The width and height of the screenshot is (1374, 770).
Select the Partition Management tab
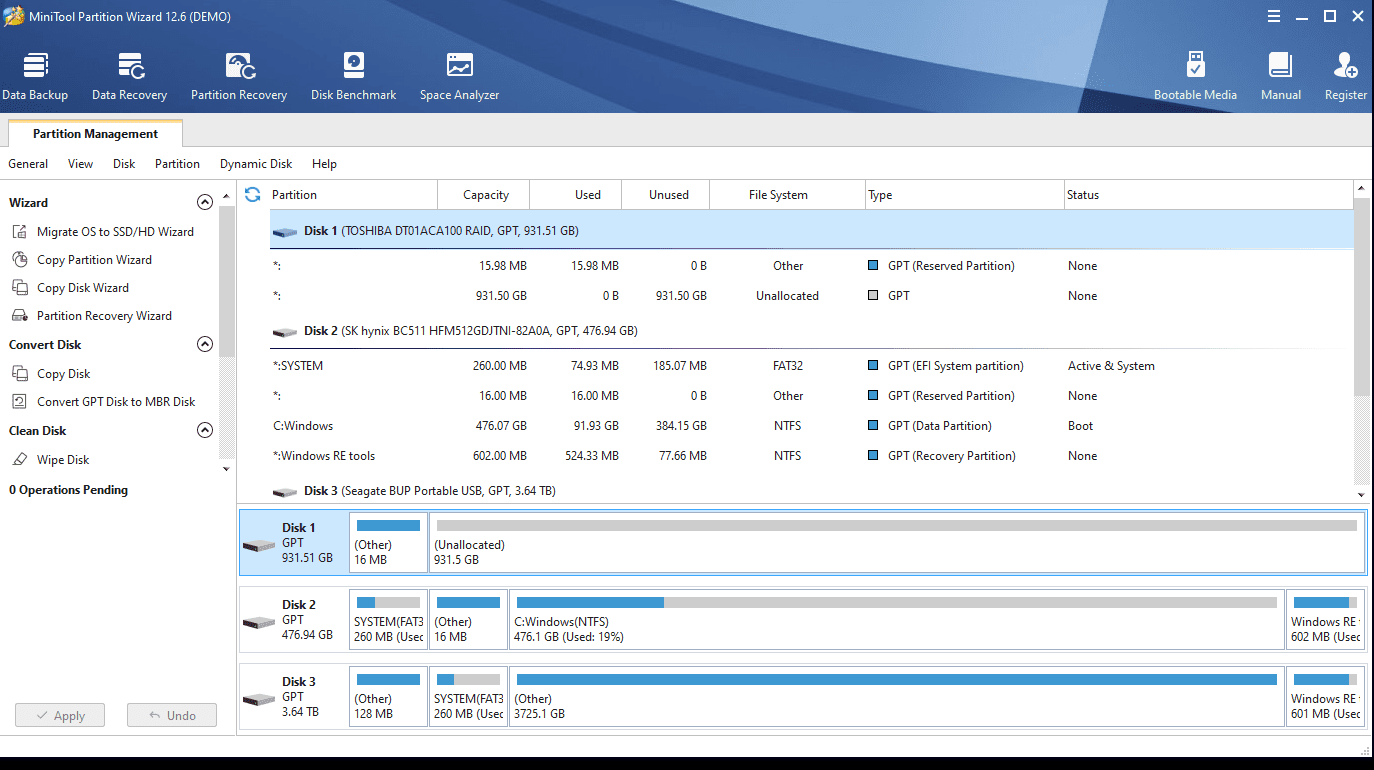point(95,134)
